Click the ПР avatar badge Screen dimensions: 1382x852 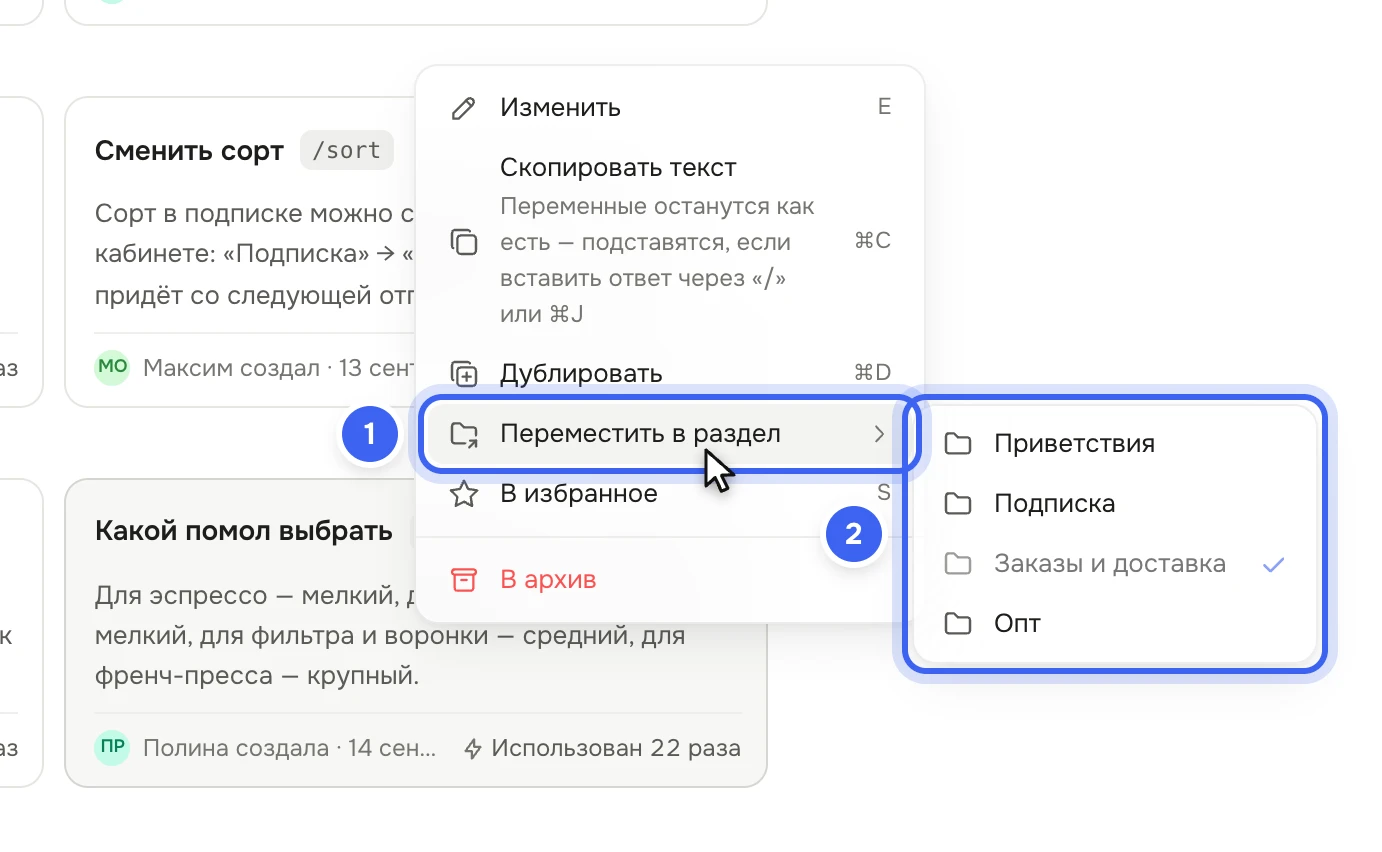pos(112,748)
